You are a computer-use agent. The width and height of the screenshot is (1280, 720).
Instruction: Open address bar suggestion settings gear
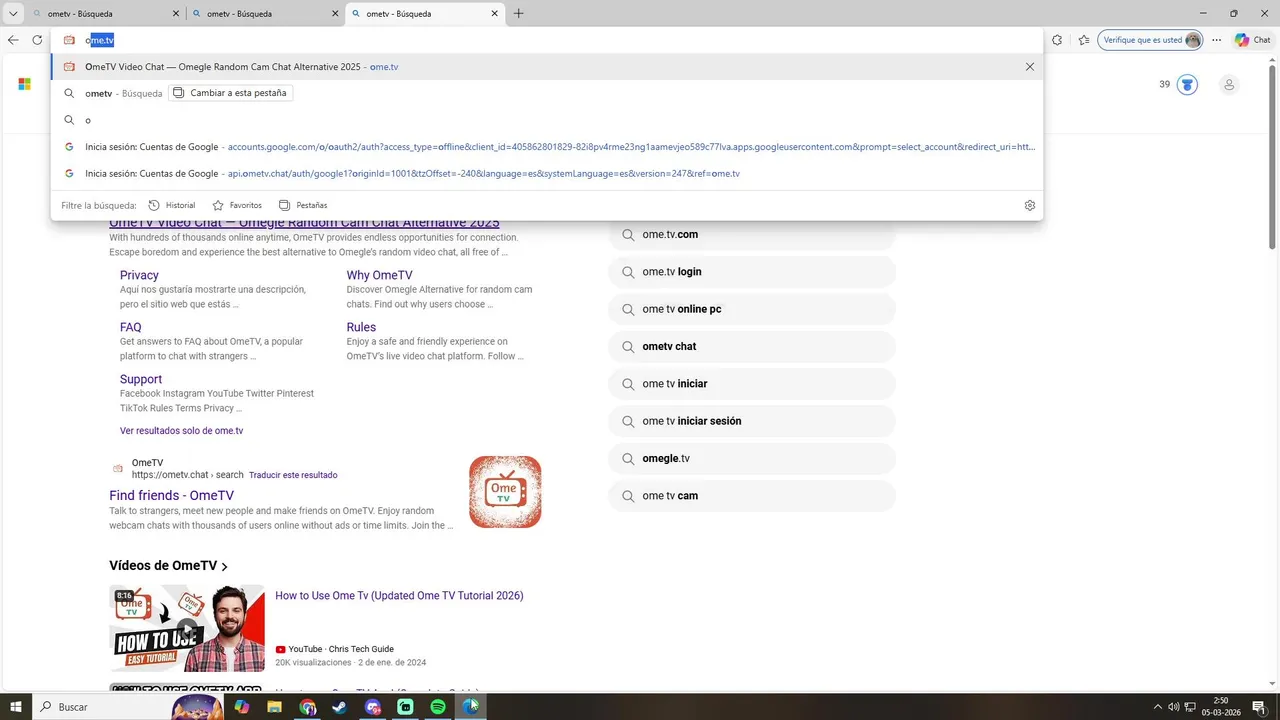(1030, 205)
